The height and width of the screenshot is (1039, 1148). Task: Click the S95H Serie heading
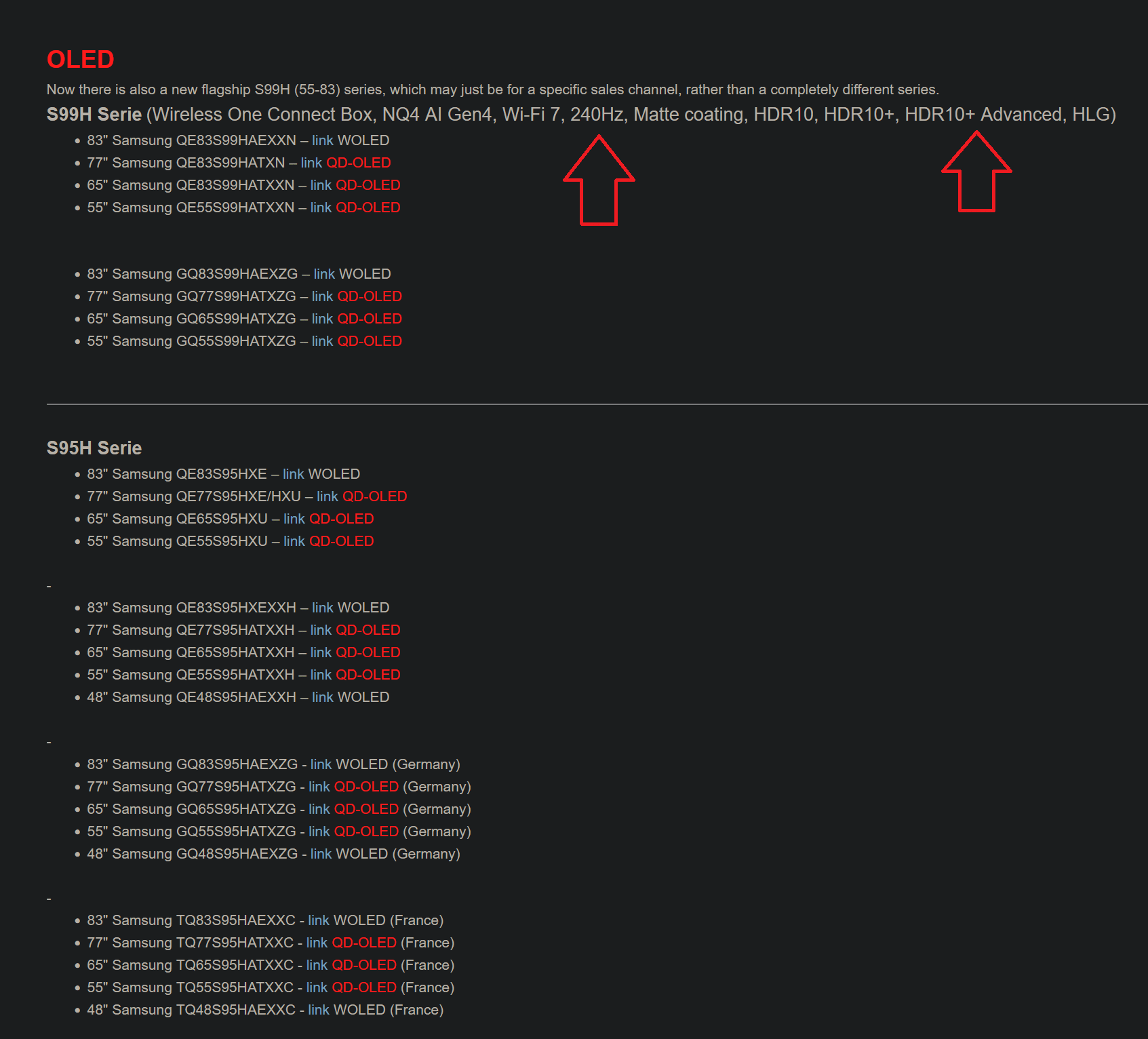pos(94,448)
